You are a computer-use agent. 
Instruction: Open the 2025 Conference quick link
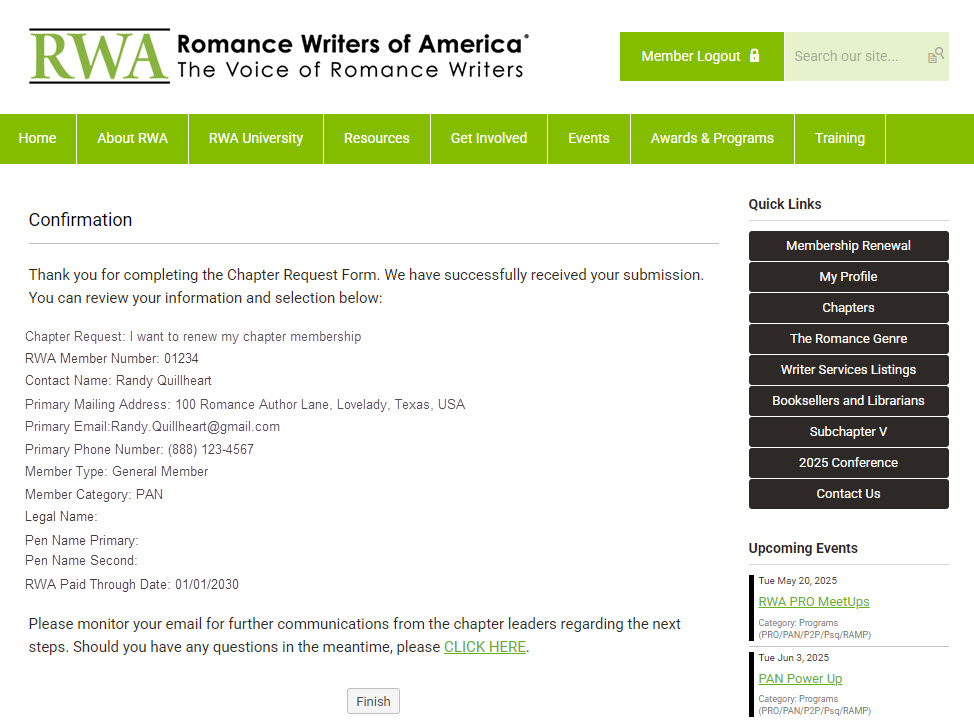(x=849, y=464)
